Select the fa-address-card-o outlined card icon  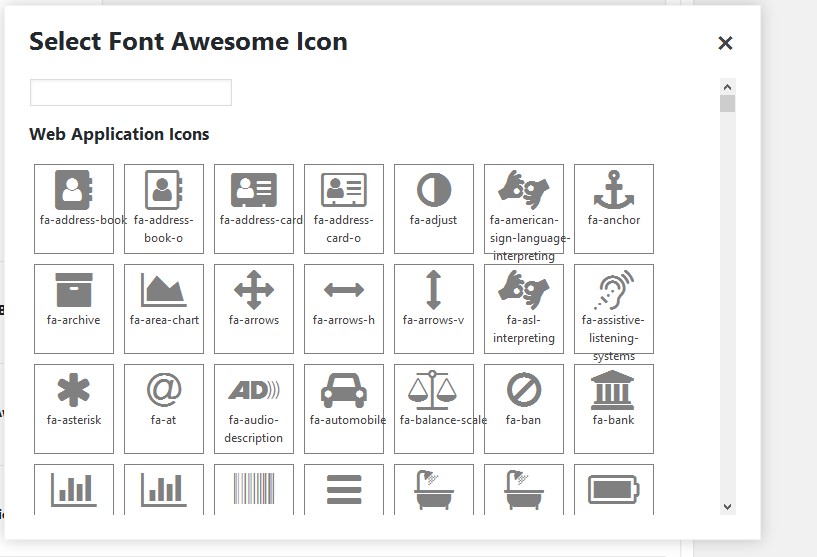[x=344, y=209]
